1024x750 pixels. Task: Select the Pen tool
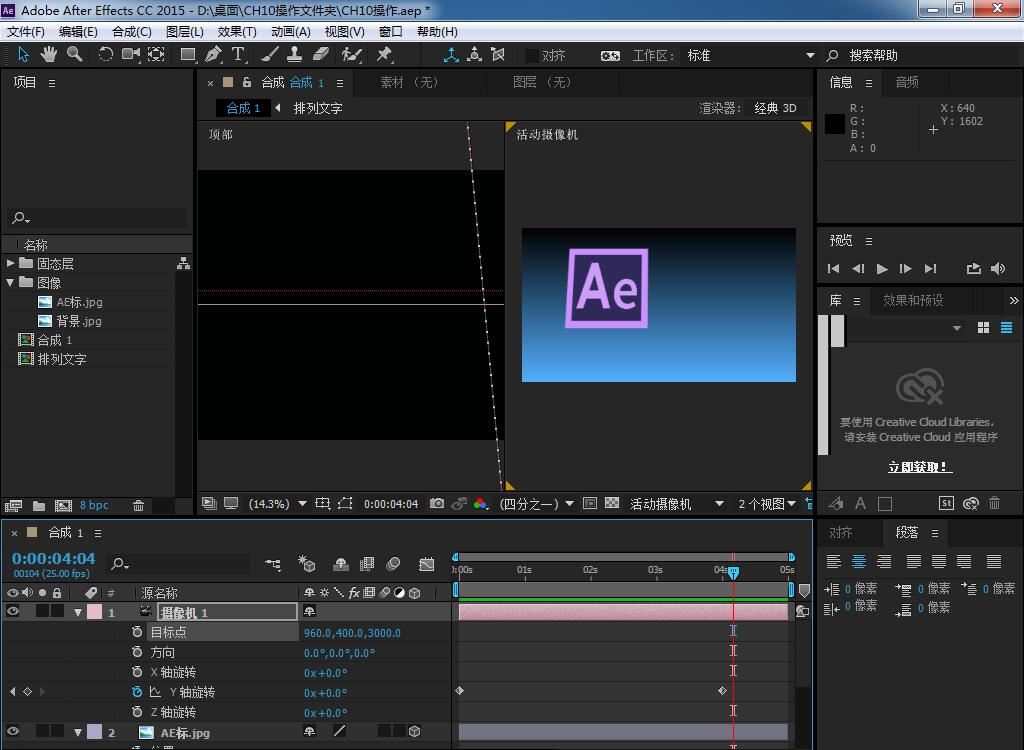[213, 54]
